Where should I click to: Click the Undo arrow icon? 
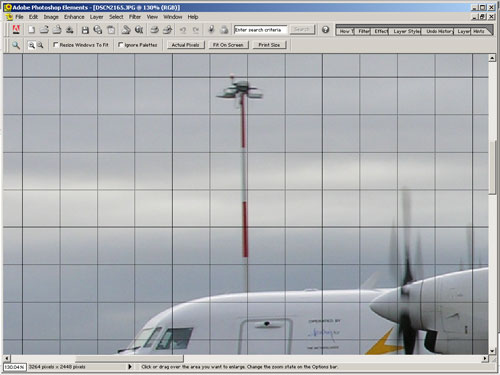(183, 30)
